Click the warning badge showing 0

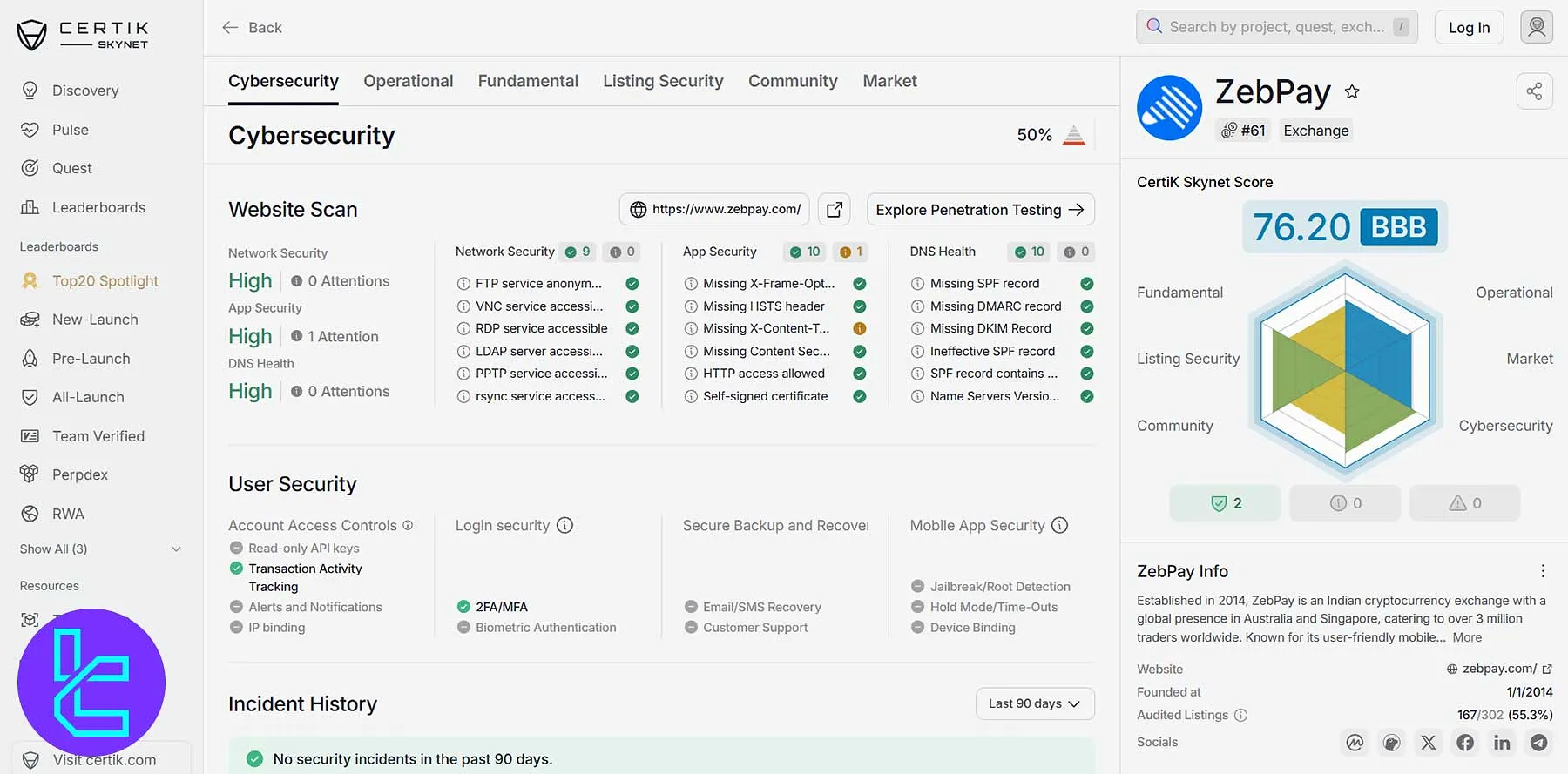[1465, 503]
